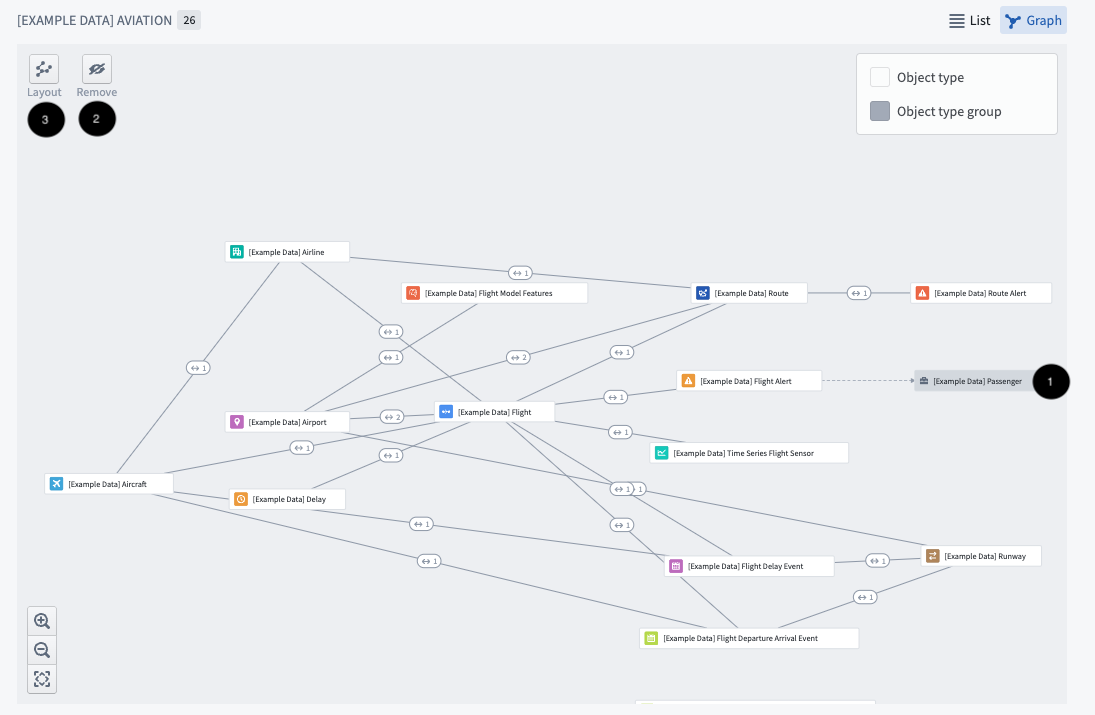Toggle the Object type group checkbox

coord(880,111)
